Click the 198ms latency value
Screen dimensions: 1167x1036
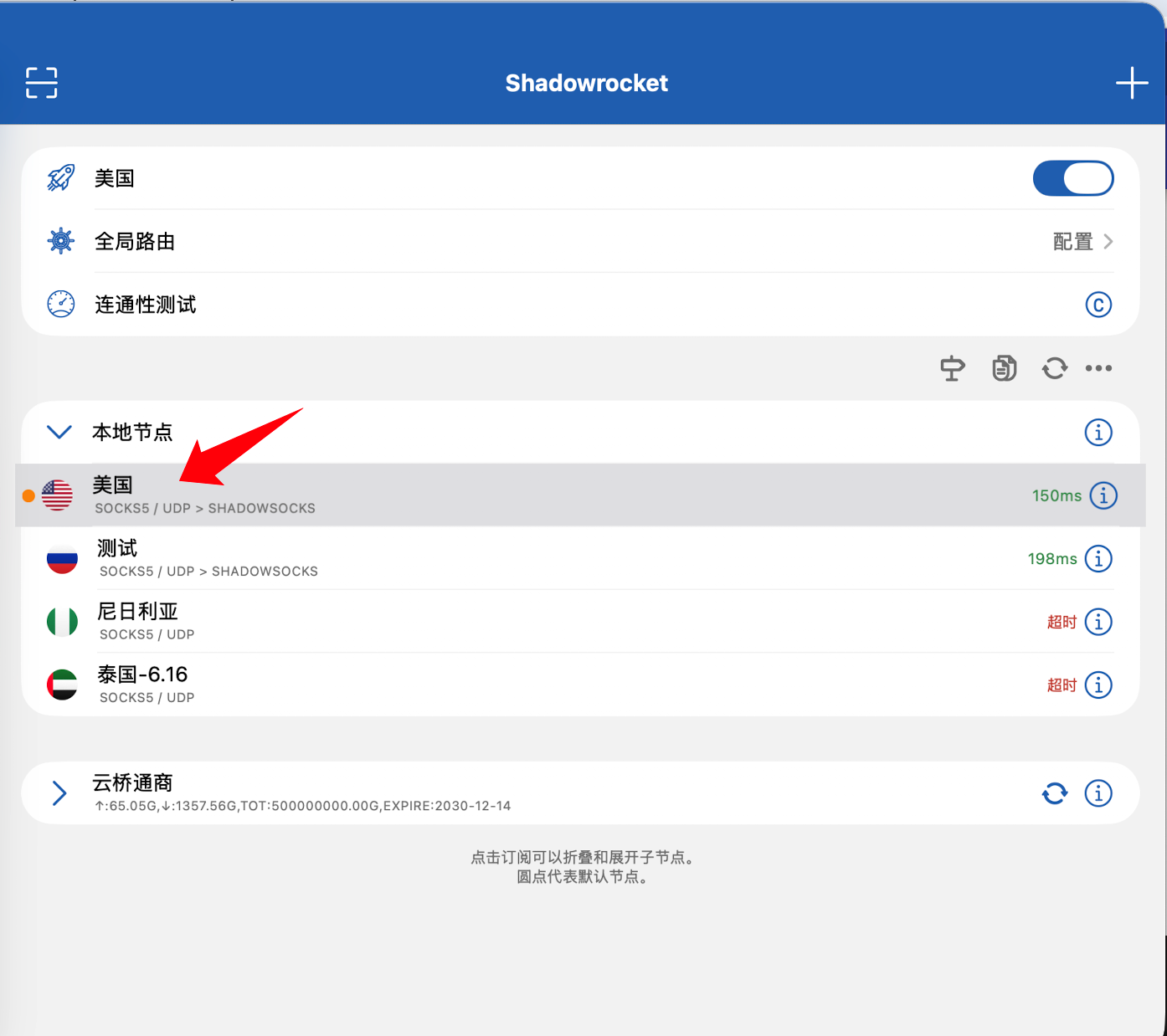tap(1052, 558)
